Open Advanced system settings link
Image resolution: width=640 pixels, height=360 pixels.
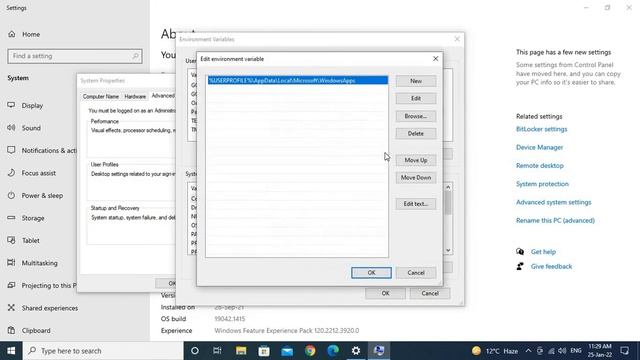(x=553, y=202)
